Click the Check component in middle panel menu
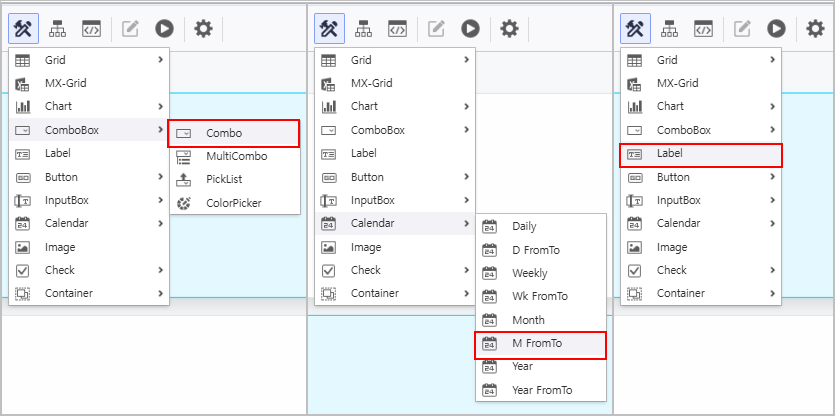The height and width of the screenshot is (416, 835). click(x=365, y=270)
